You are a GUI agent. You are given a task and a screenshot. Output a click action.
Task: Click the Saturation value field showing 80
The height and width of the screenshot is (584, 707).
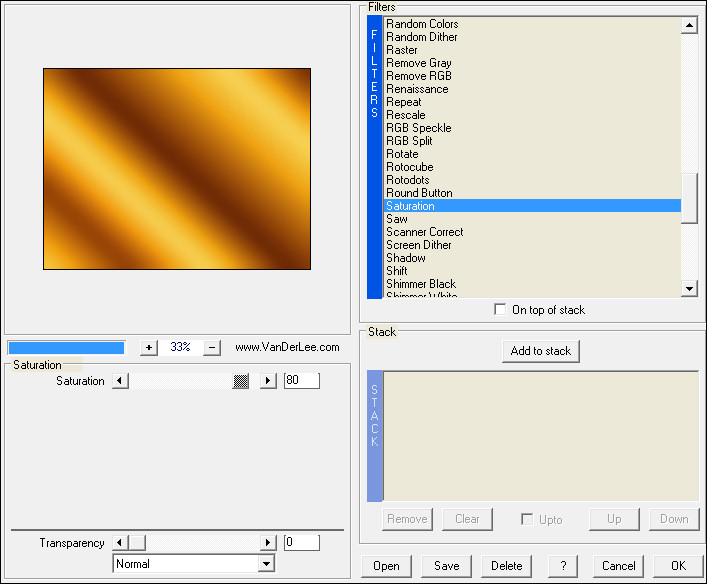302,380
